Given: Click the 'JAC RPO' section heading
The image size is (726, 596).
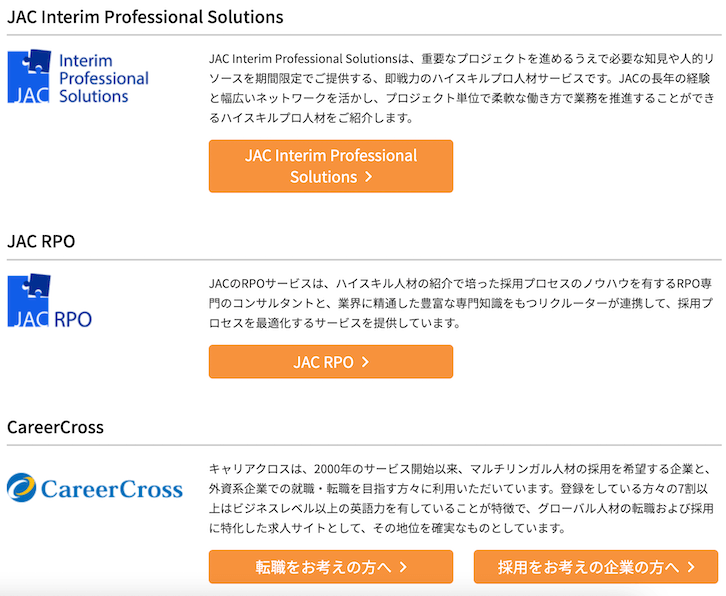Looking at the screenshot, I should (41, 241).
